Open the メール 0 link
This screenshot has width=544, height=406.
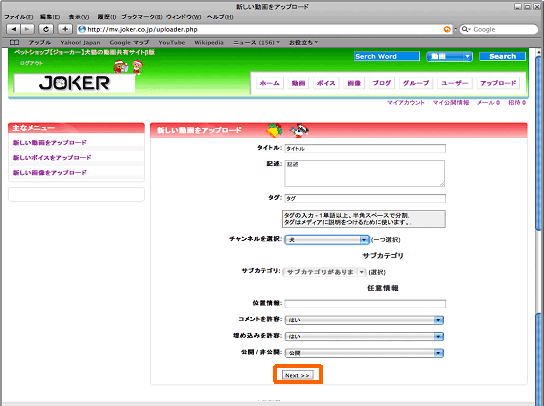[488, 103]
